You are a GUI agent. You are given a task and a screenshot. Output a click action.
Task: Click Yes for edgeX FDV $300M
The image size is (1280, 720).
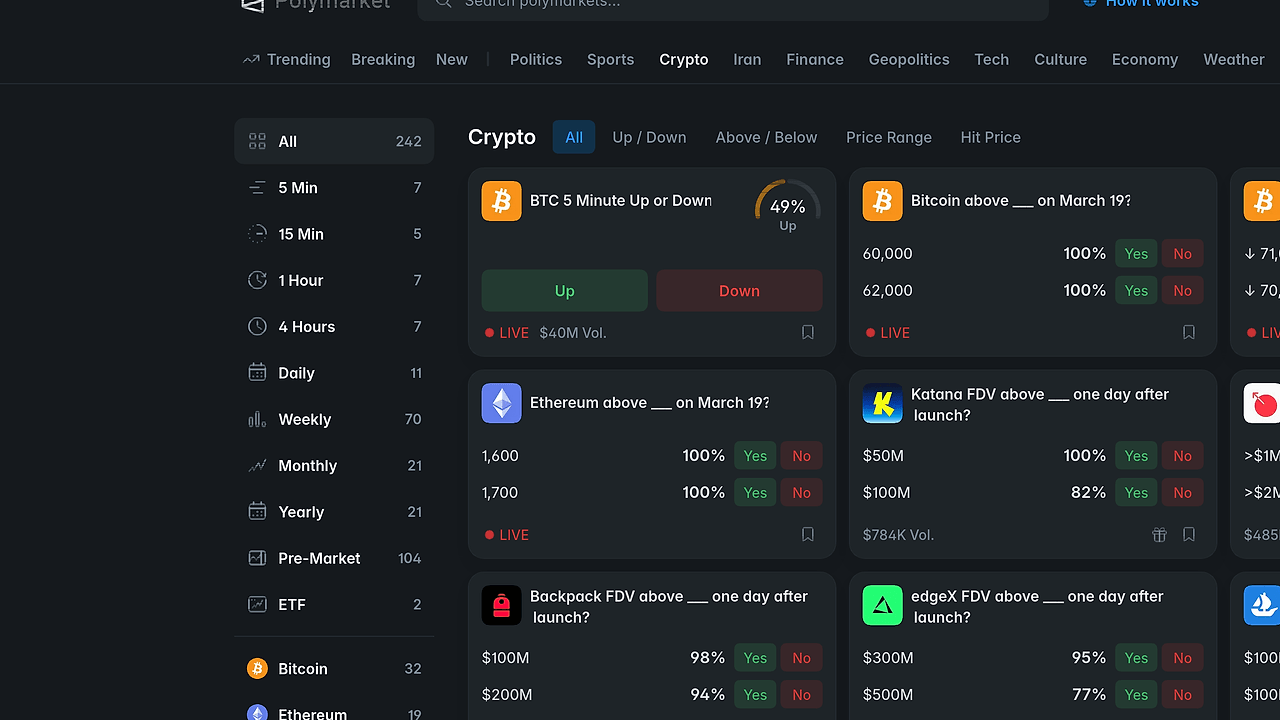point(1136,658)
